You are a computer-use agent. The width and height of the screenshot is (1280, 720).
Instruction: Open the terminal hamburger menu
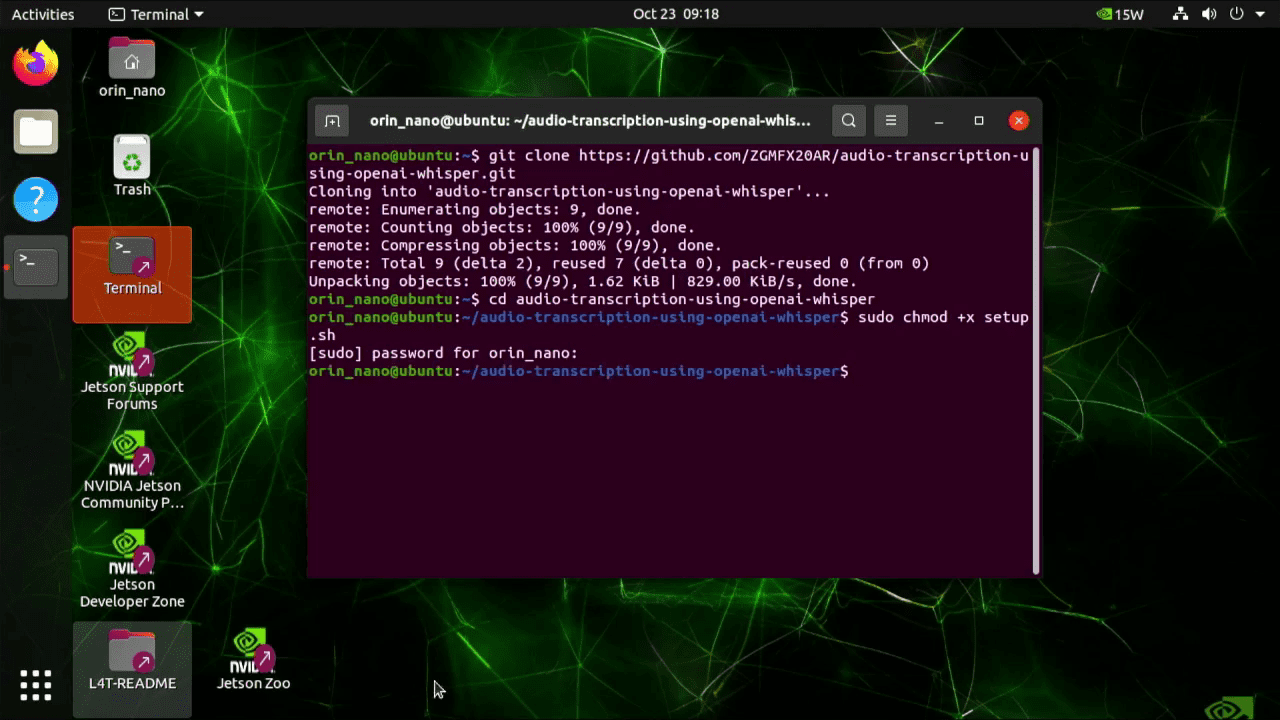point(890,120)
